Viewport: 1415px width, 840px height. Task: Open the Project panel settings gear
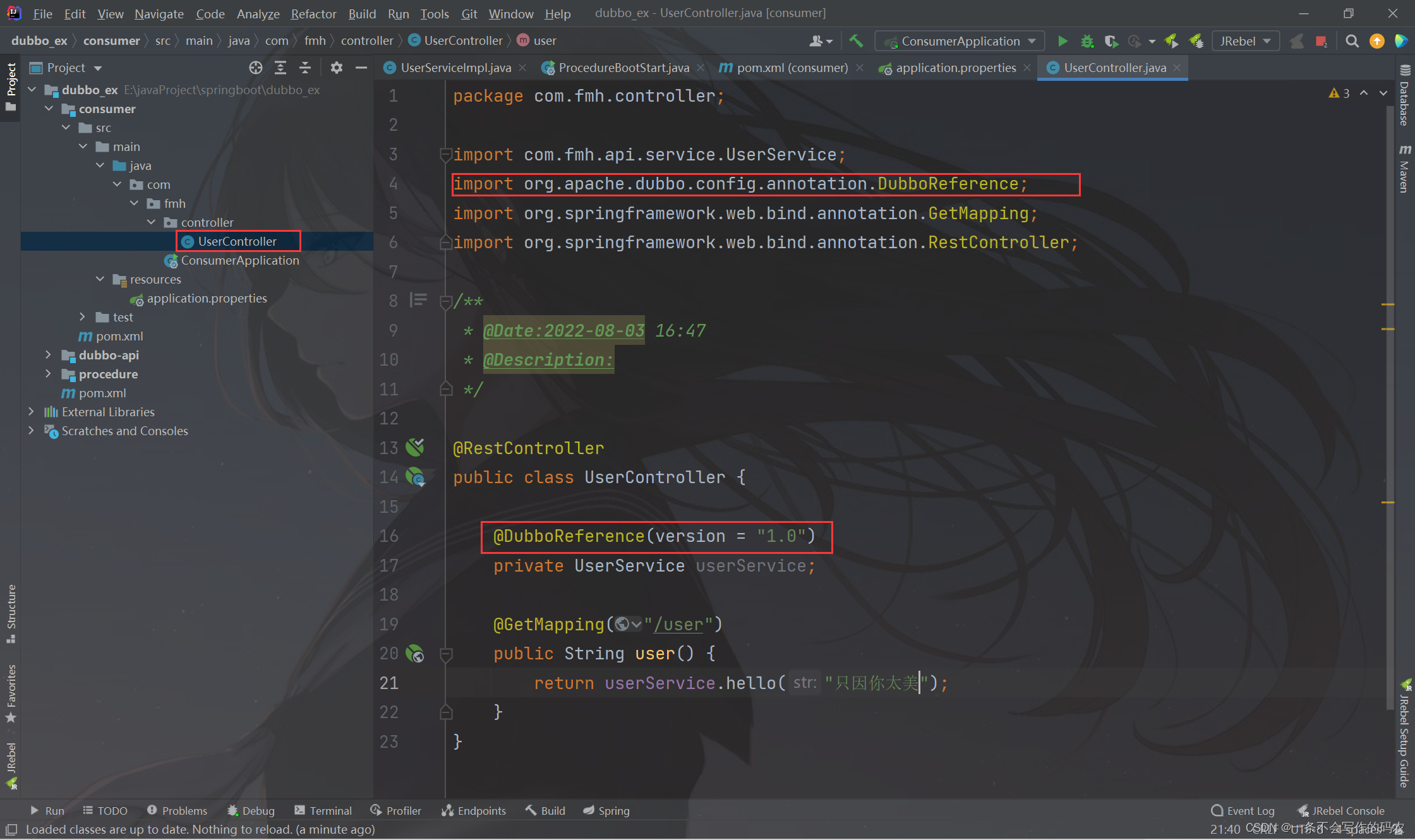tap(337, 68)
